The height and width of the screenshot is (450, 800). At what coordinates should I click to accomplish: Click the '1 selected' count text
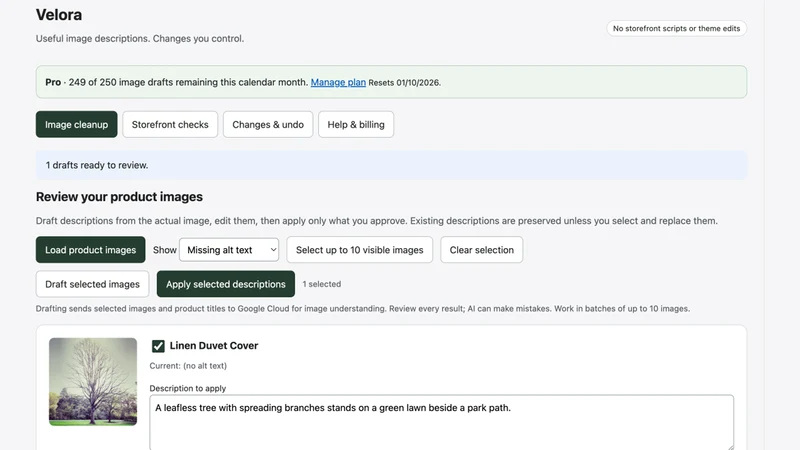click(x=322, y=284)
